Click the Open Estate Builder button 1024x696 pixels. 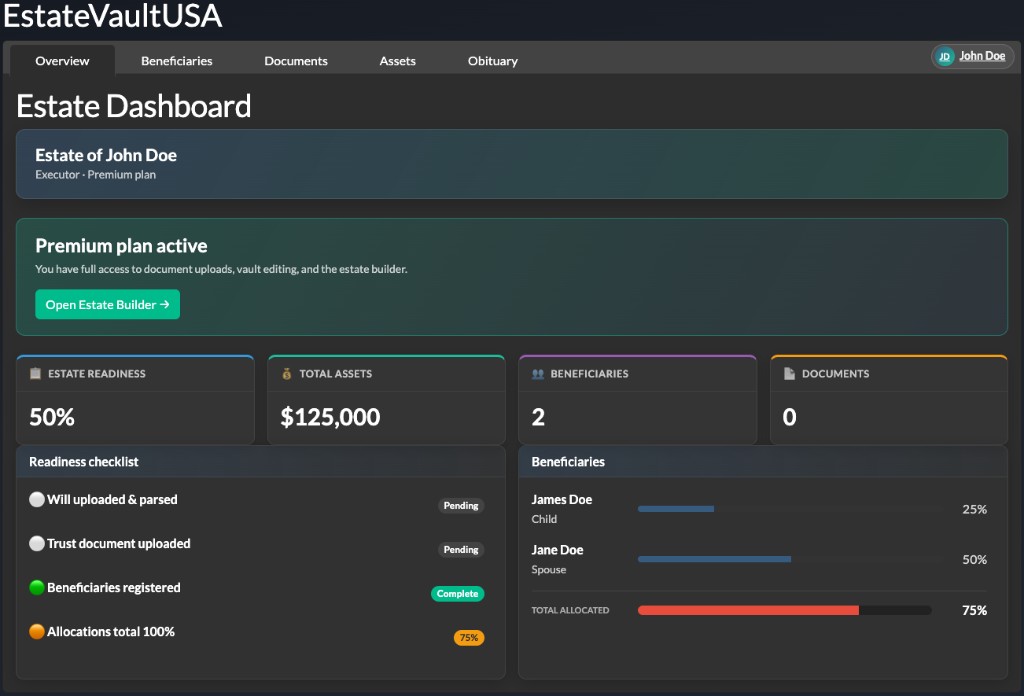point(108,304)
